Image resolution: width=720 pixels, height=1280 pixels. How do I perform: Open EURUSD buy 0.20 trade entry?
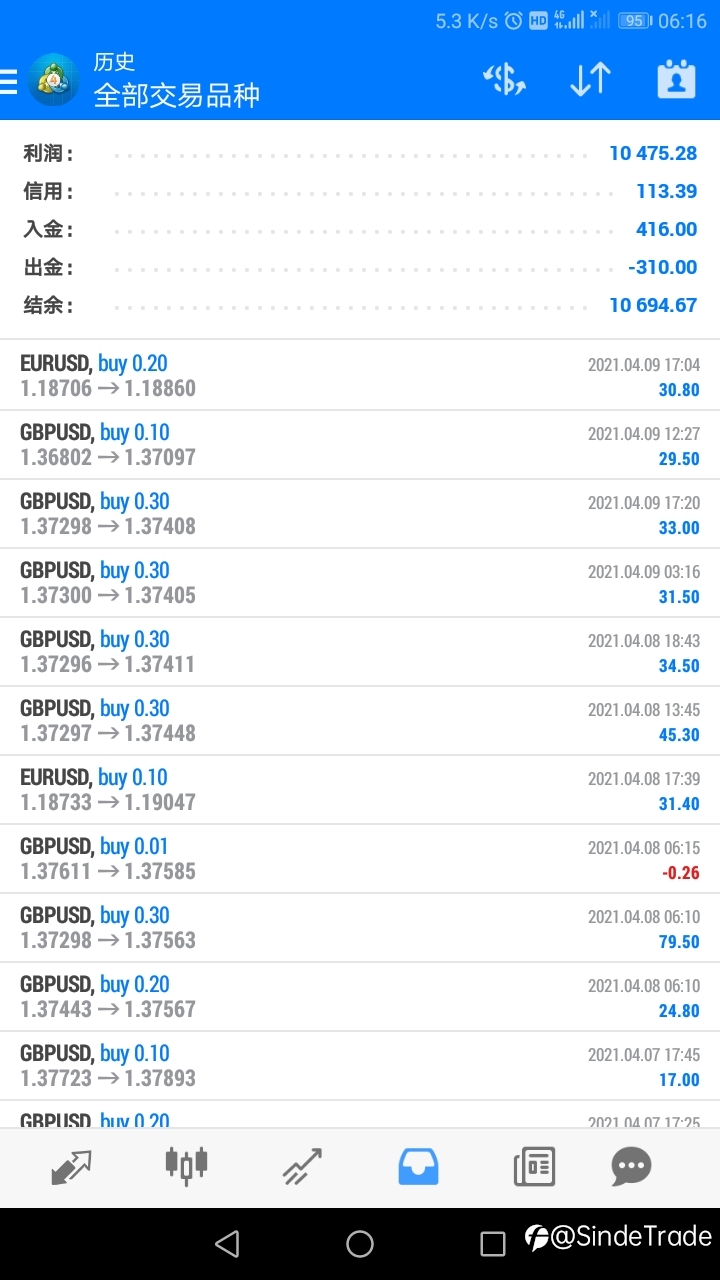click(x=360, y=376)
